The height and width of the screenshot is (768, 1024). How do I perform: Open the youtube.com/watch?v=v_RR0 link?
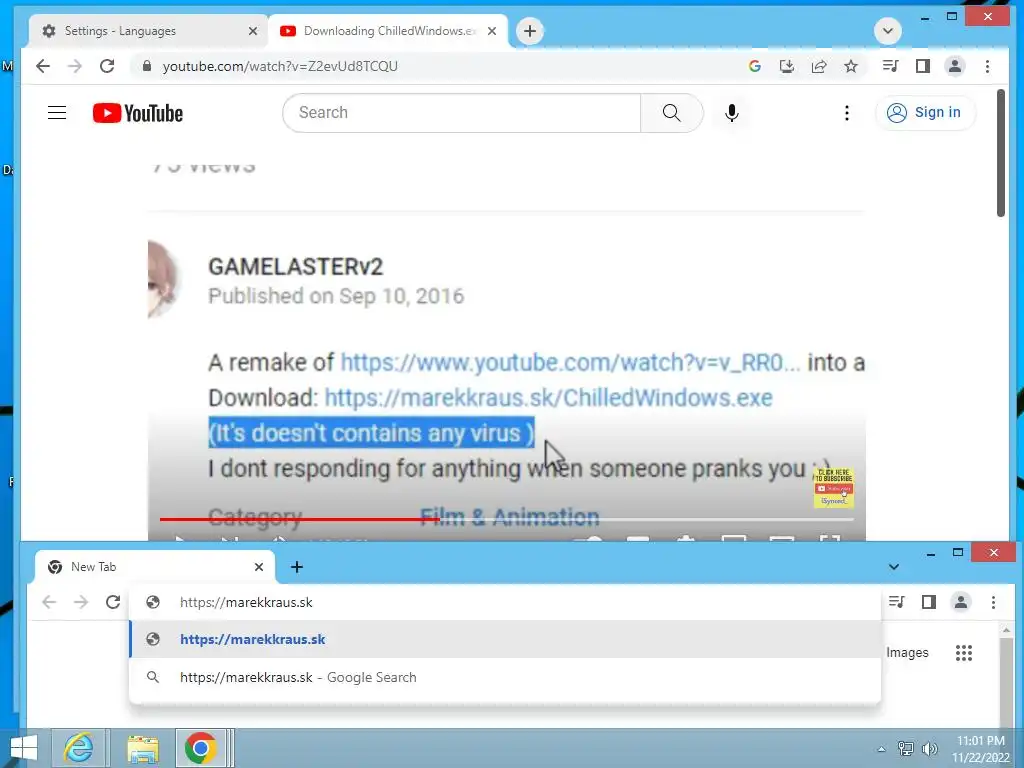(570, 362)
